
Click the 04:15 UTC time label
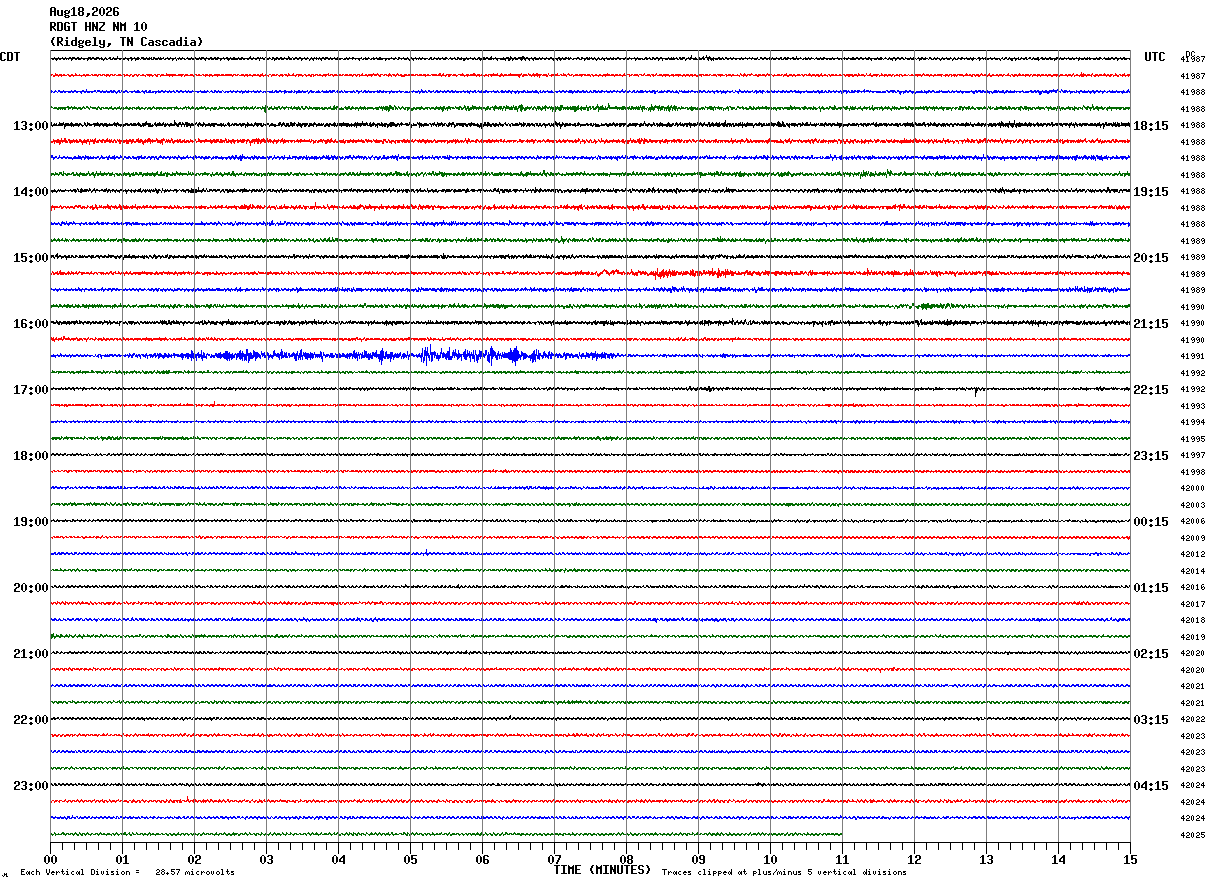(x=1151, y=786)
